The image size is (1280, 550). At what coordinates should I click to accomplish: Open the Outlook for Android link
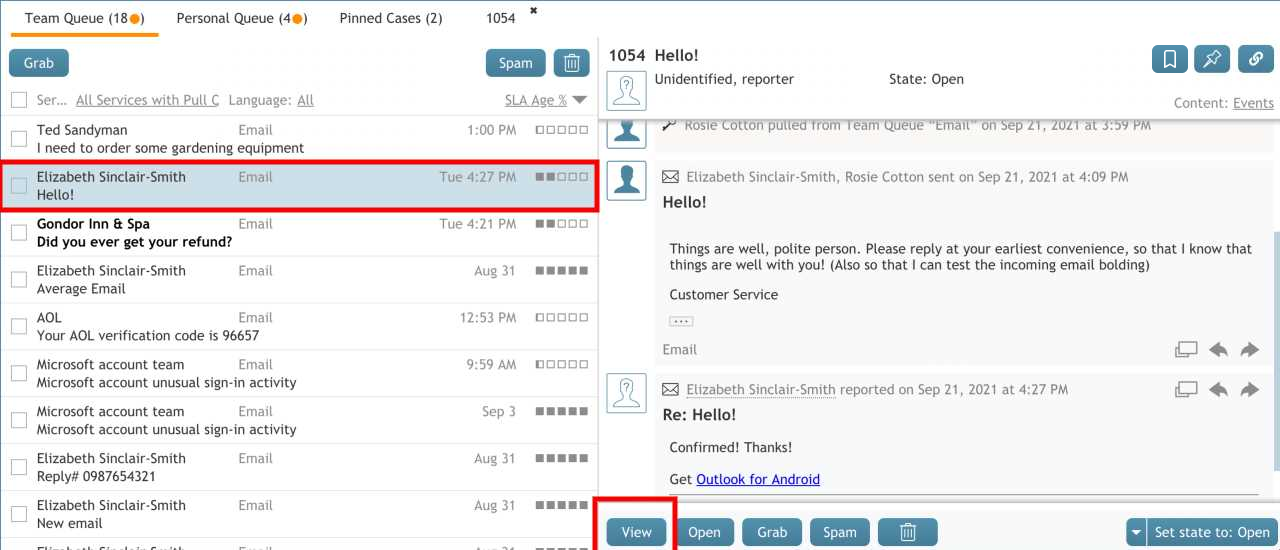click(x=757, y=479)
